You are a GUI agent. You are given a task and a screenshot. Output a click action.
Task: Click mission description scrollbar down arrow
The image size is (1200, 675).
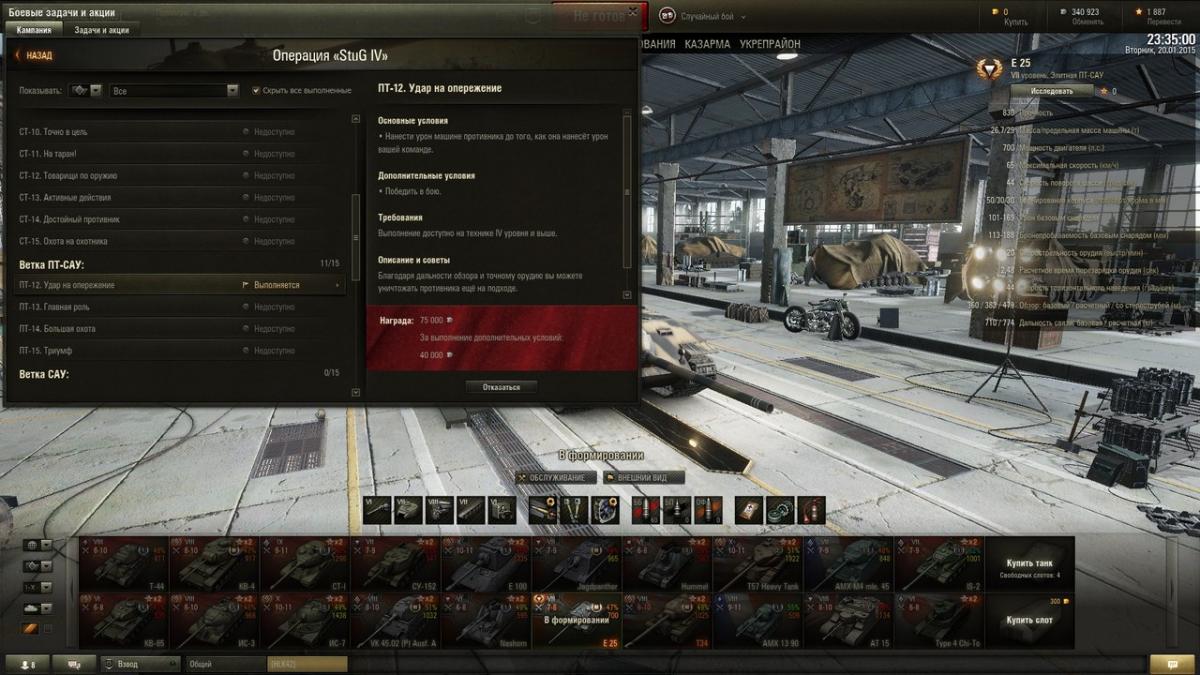coord(628,295)
